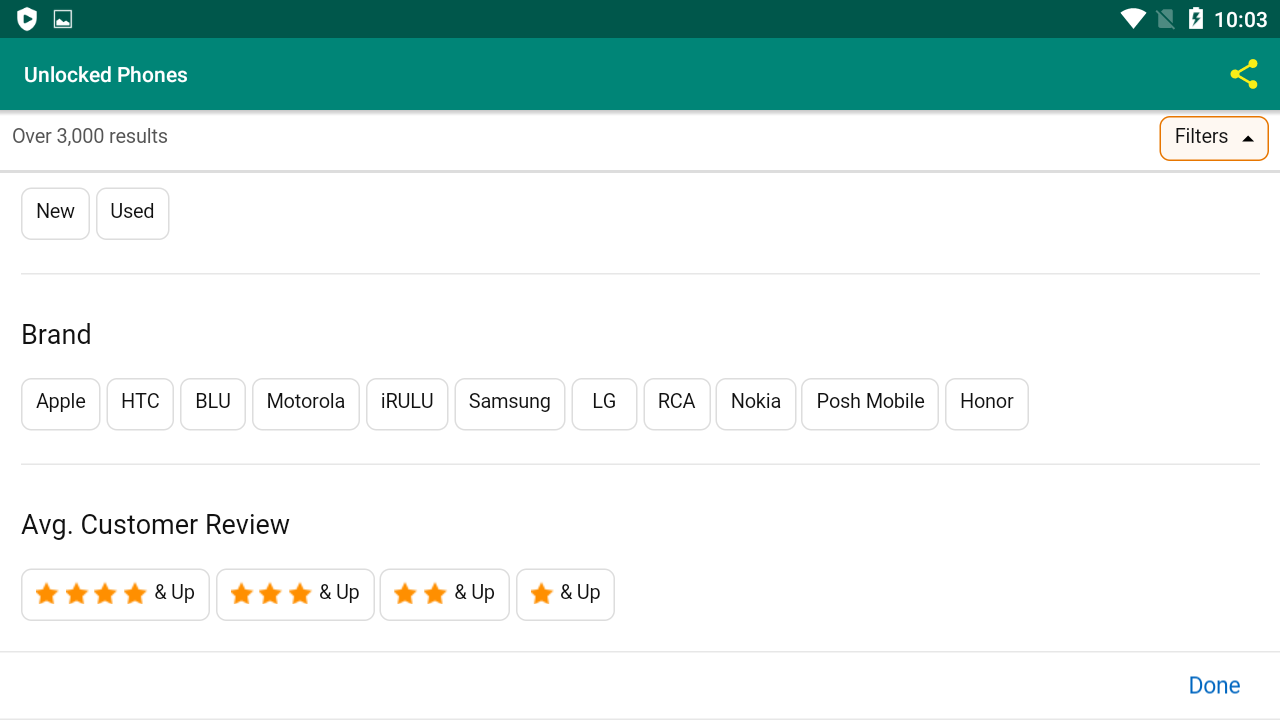Toggle the Used condition filter

132,213
